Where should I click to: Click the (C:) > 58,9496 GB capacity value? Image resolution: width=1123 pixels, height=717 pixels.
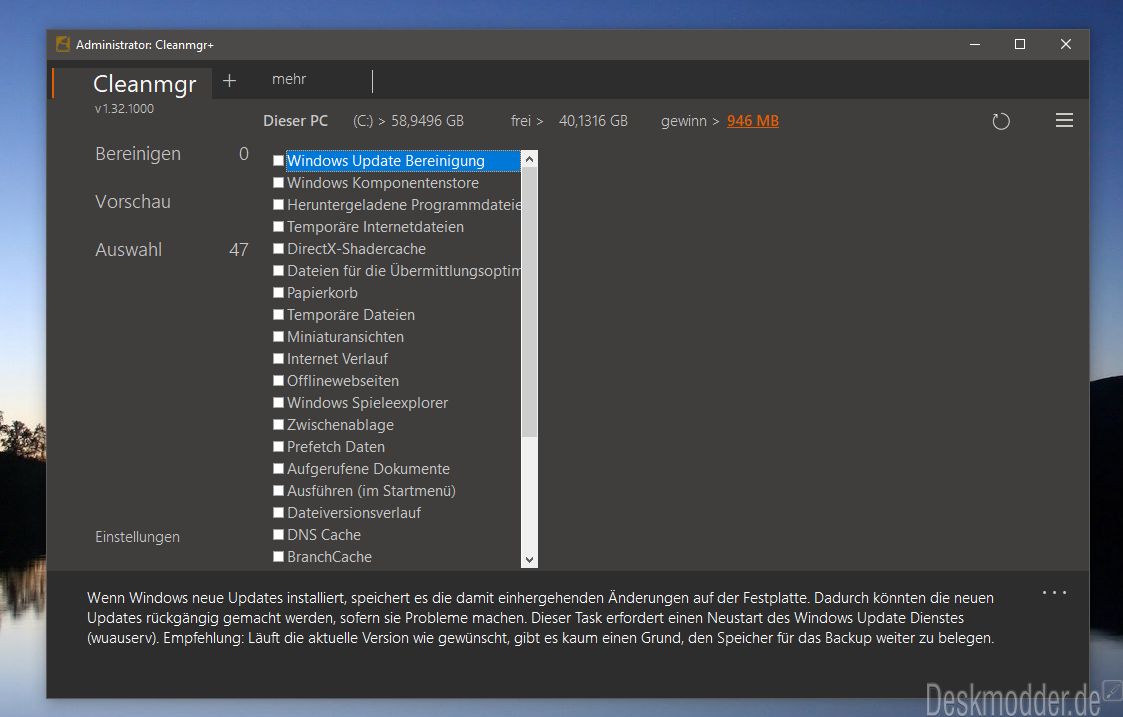[408, 121]
